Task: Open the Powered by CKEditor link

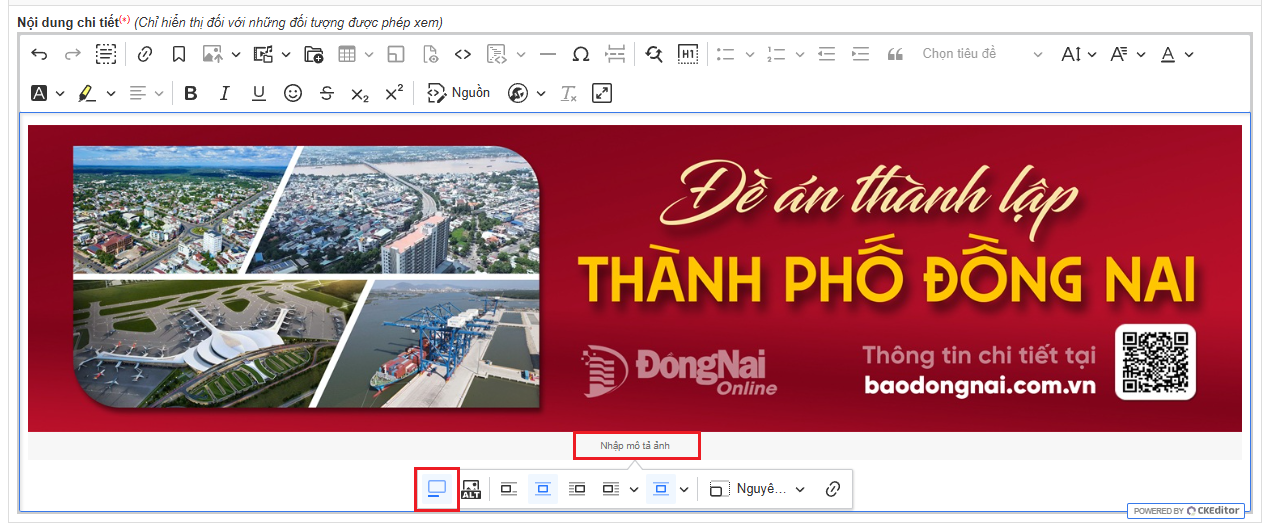Action: 1185,511
